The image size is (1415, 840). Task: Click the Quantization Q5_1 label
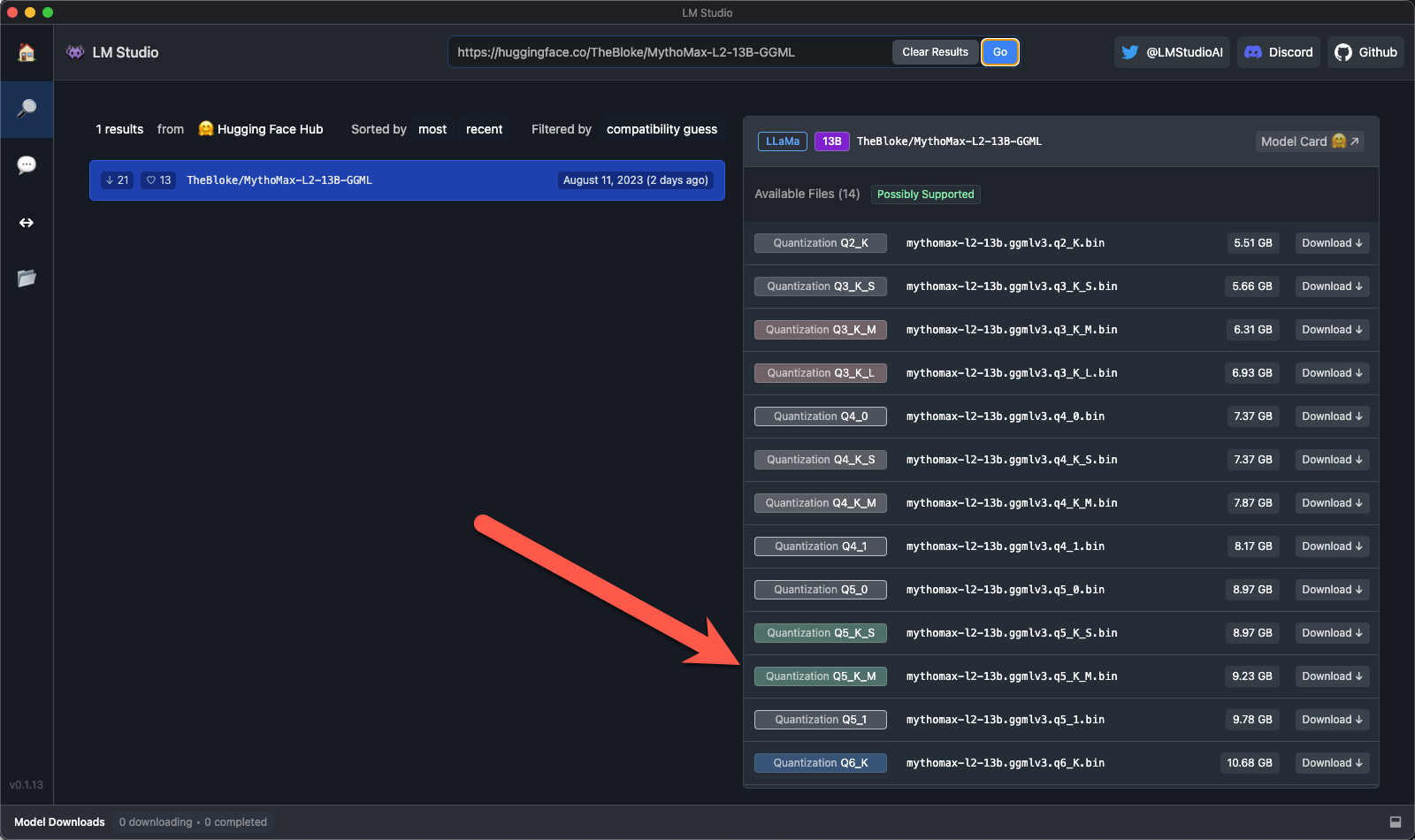pyautogui.click(x=821, y=720)
